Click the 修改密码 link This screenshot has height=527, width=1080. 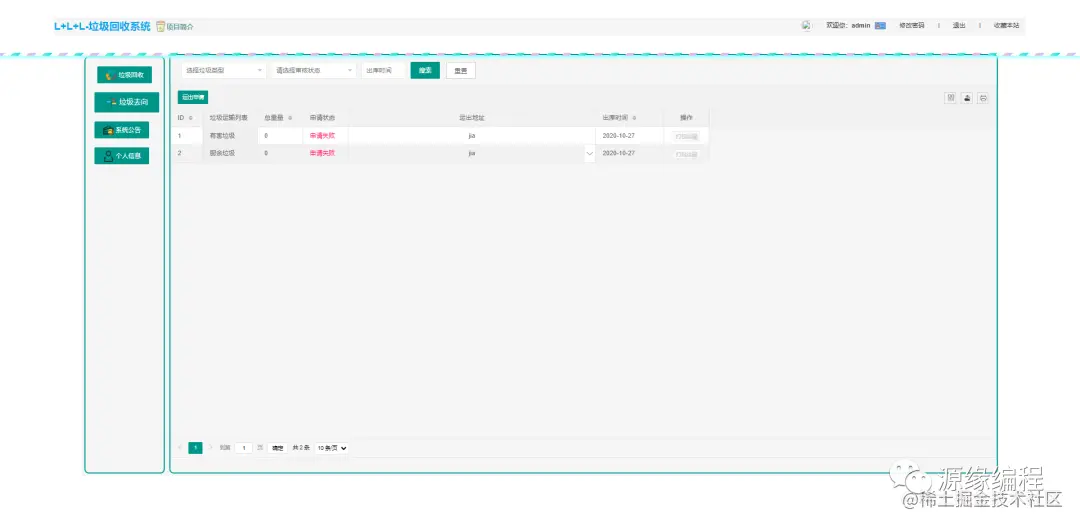pos(911,25)
